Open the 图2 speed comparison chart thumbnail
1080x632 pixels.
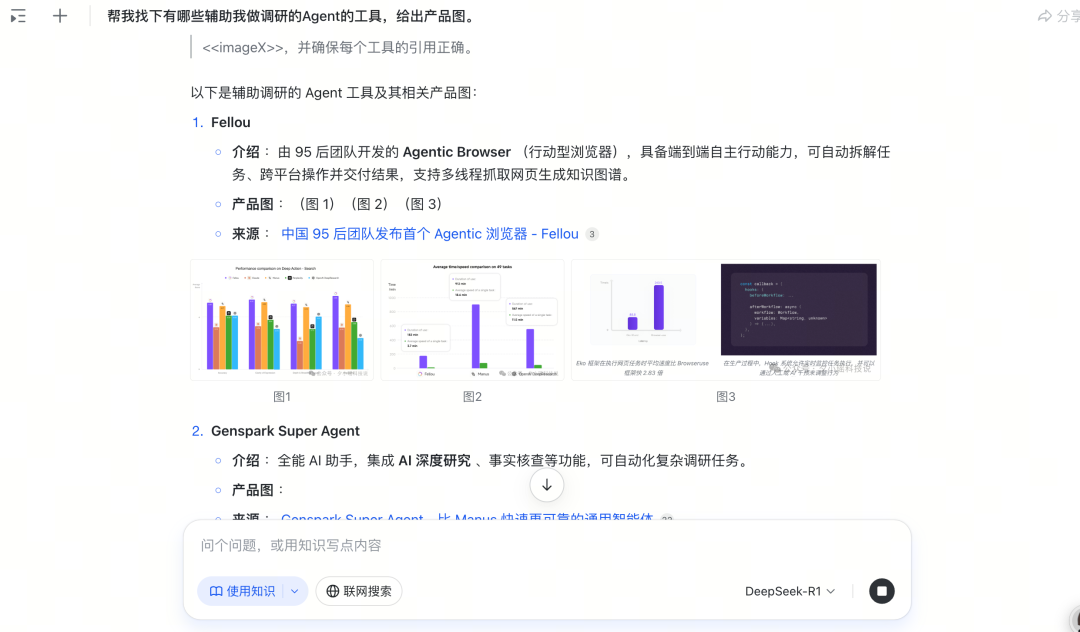coord(472,319)
